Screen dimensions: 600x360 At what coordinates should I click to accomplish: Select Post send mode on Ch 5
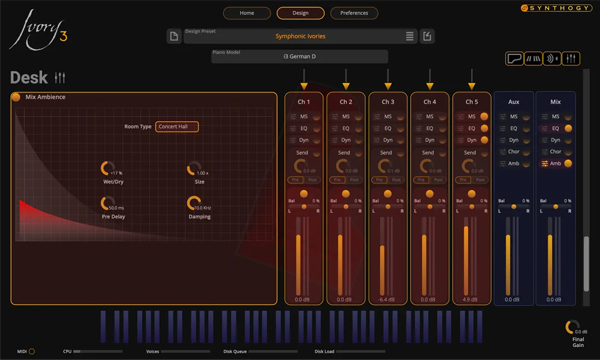coord(480,180)
